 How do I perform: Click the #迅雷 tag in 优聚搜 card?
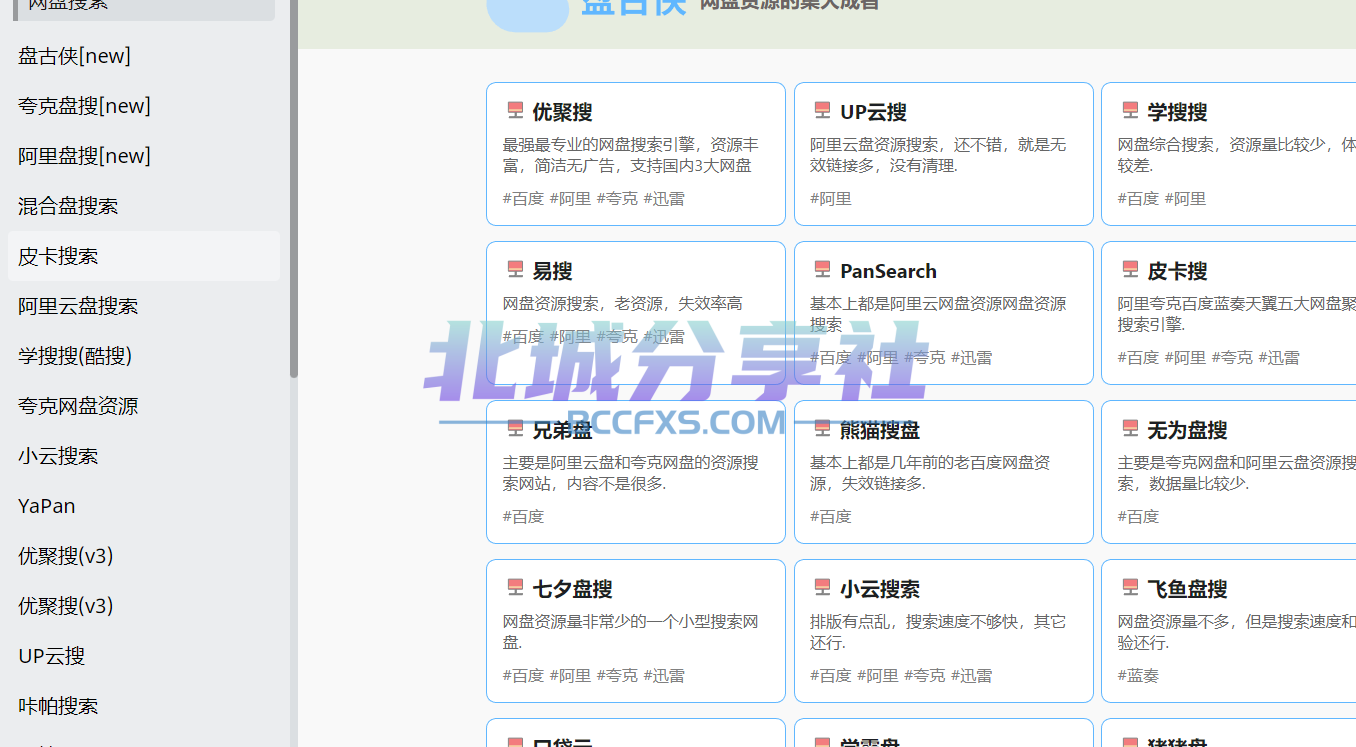(x=664, y=198)
